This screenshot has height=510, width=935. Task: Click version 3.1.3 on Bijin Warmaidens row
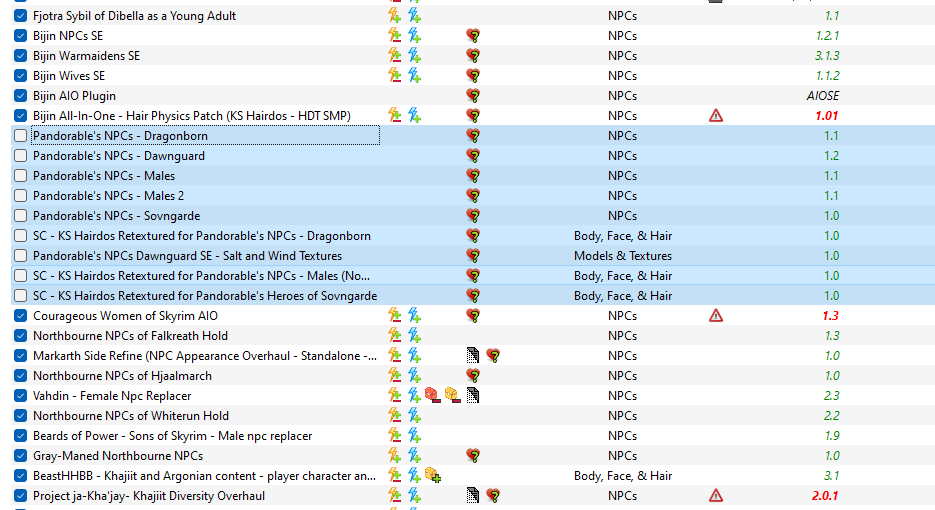(x=827, y=55)
